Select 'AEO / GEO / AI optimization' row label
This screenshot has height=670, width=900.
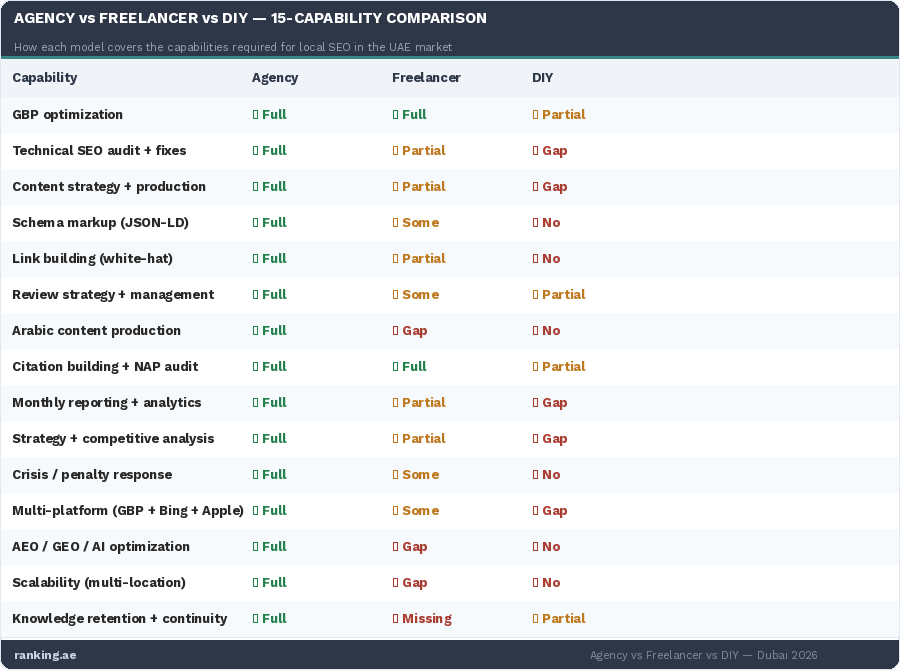tap(101, 547)
